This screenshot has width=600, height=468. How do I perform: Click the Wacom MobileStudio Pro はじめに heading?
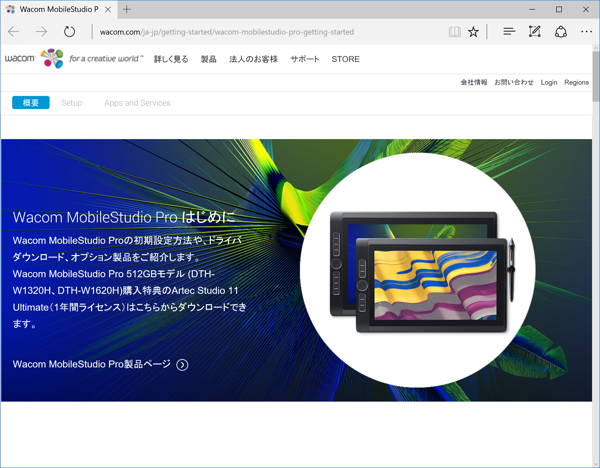(124, 217)
